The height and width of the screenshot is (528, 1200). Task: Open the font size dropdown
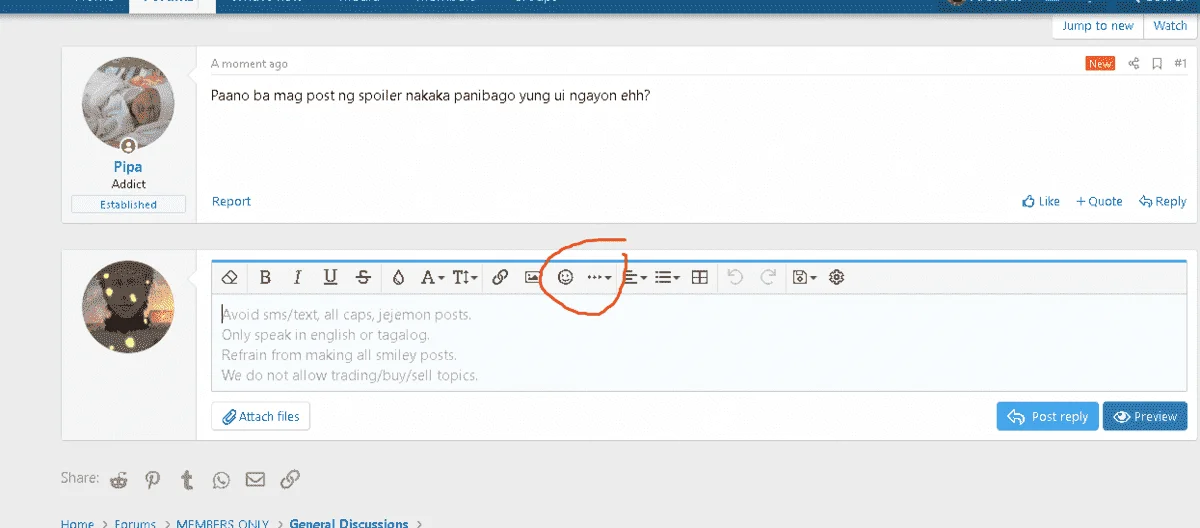point(465,277)
